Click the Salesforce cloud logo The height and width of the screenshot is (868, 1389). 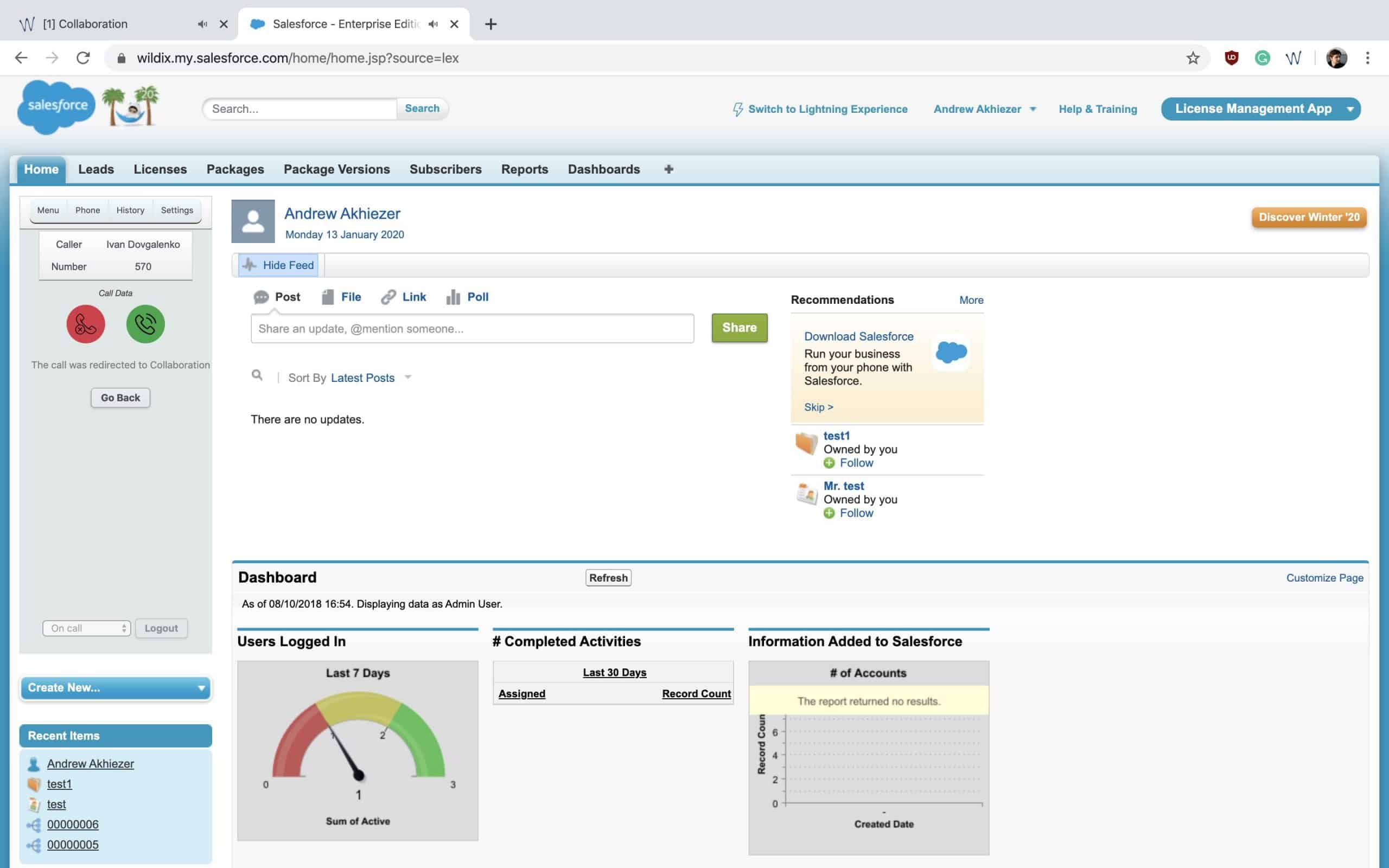pos(57,107)
